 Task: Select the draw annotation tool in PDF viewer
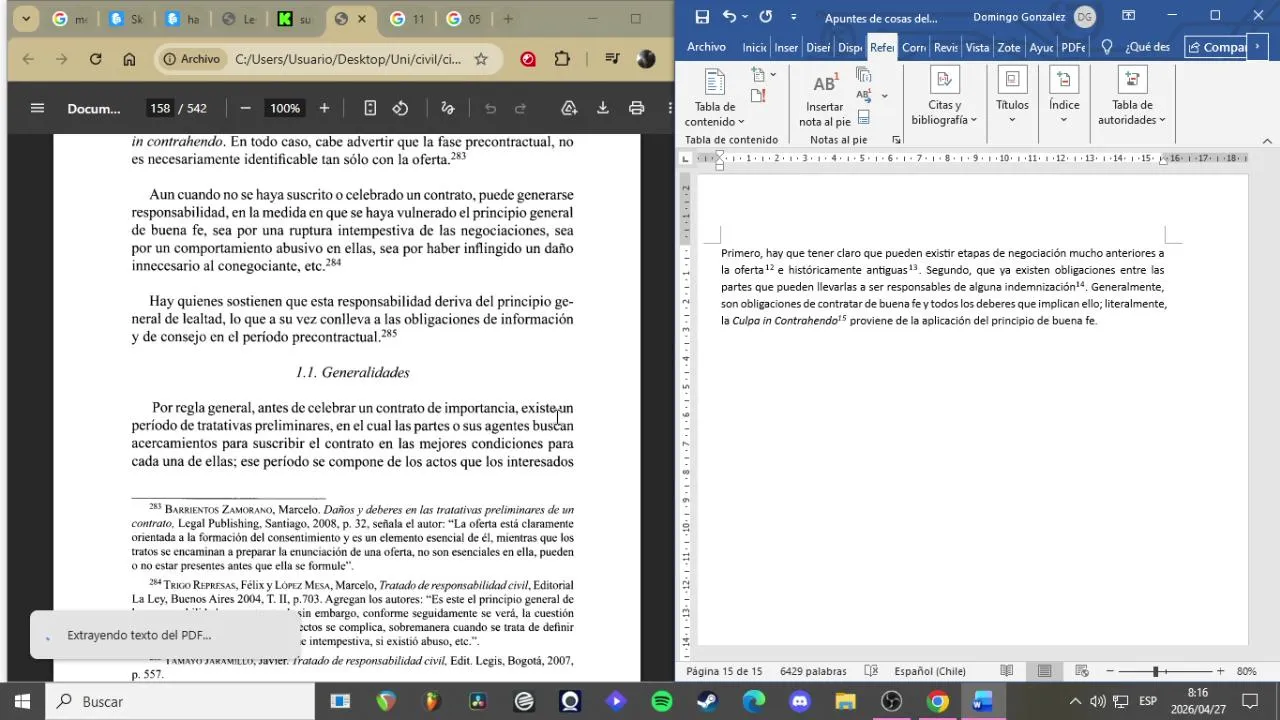448,108
